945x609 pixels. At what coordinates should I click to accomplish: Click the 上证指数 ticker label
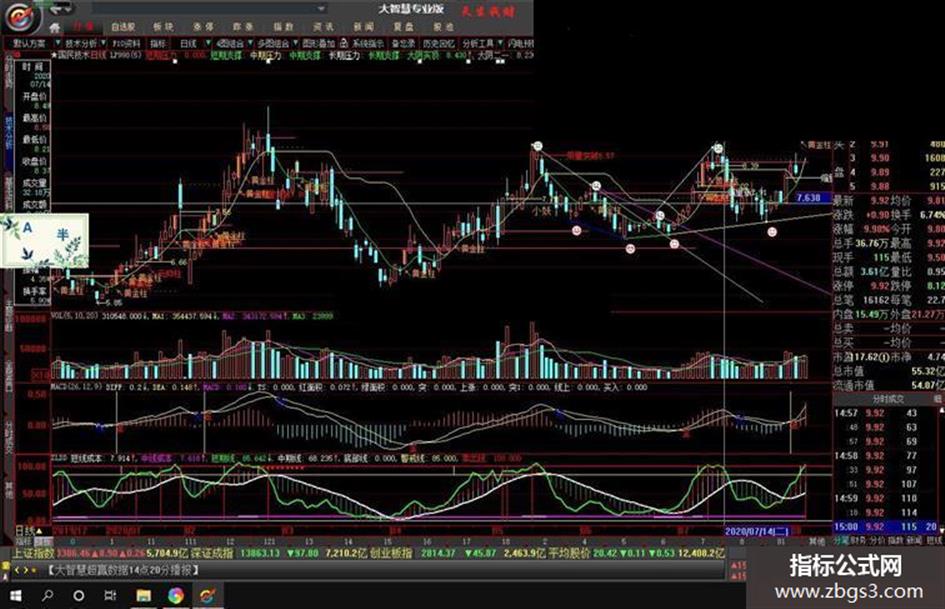click(33, 553)
